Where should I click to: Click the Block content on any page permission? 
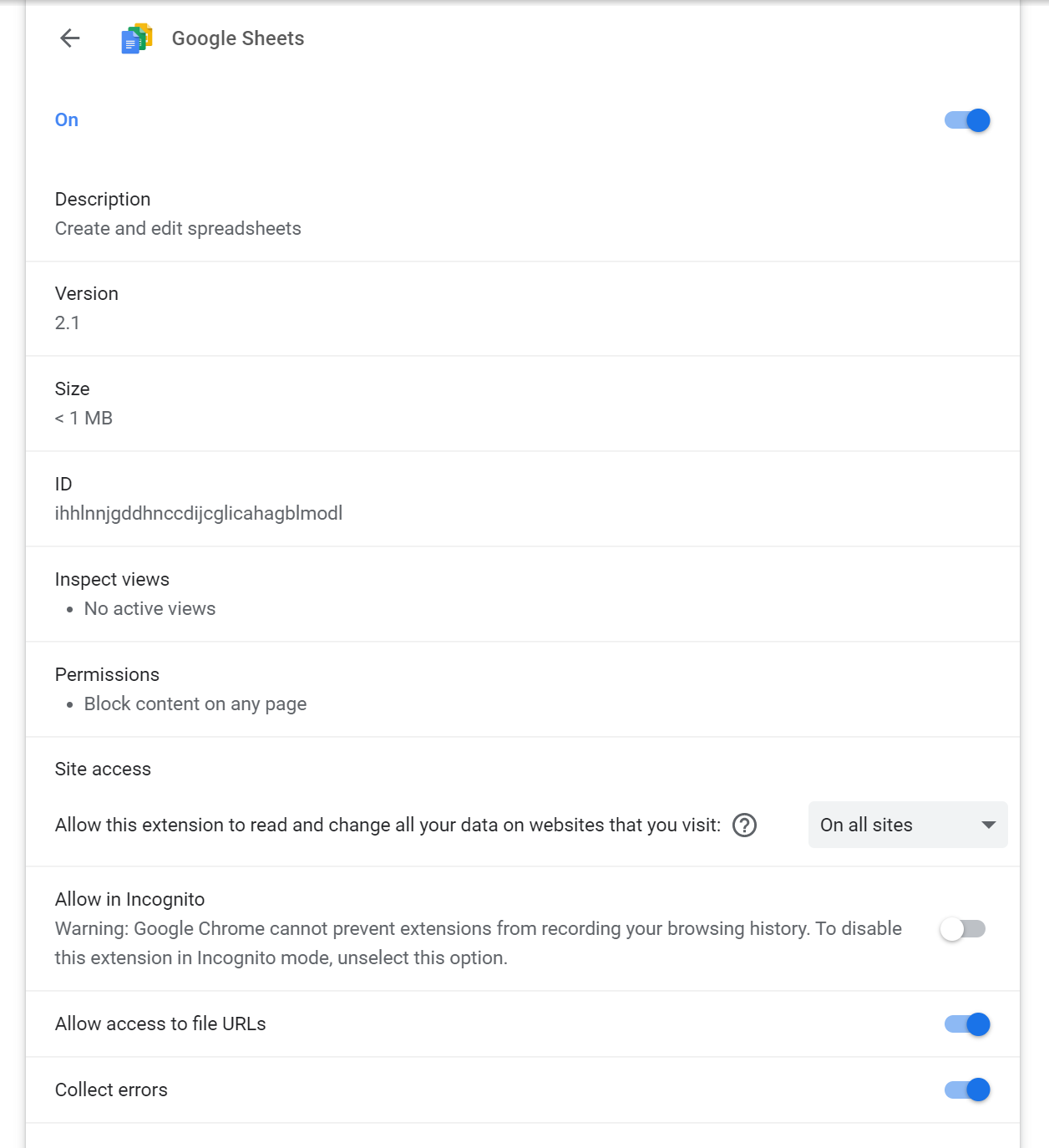(x=195, y=704)
